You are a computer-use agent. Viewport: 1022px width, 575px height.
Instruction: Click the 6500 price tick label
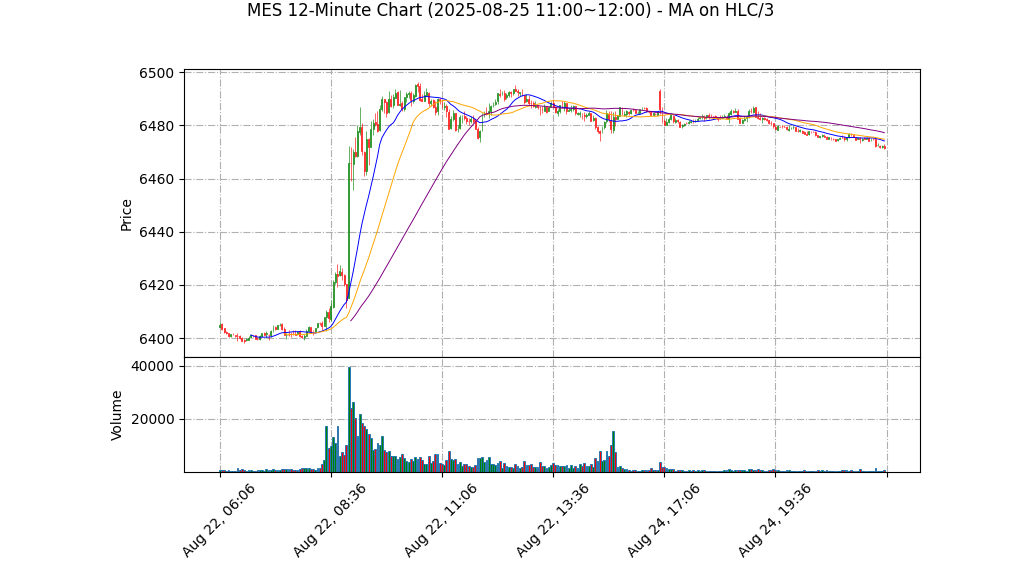156,73
